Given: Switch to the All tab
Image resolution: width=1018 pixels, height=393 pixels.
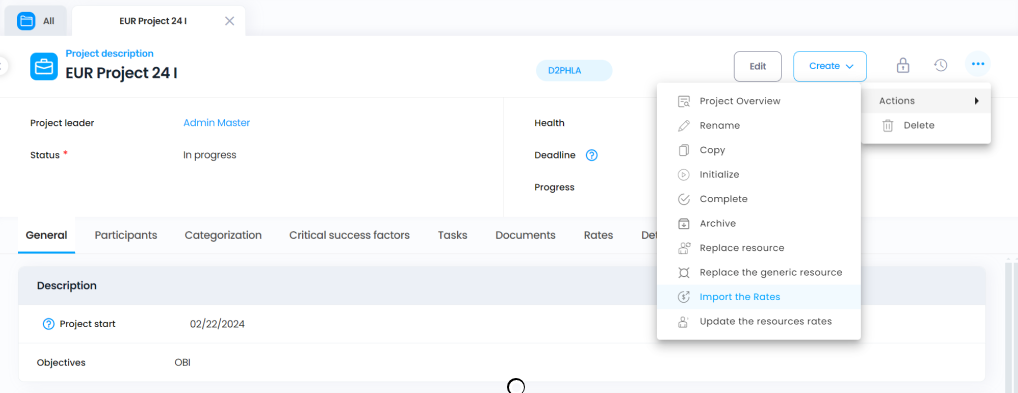Looking at the screenshot, I should [x=36, y=21].
